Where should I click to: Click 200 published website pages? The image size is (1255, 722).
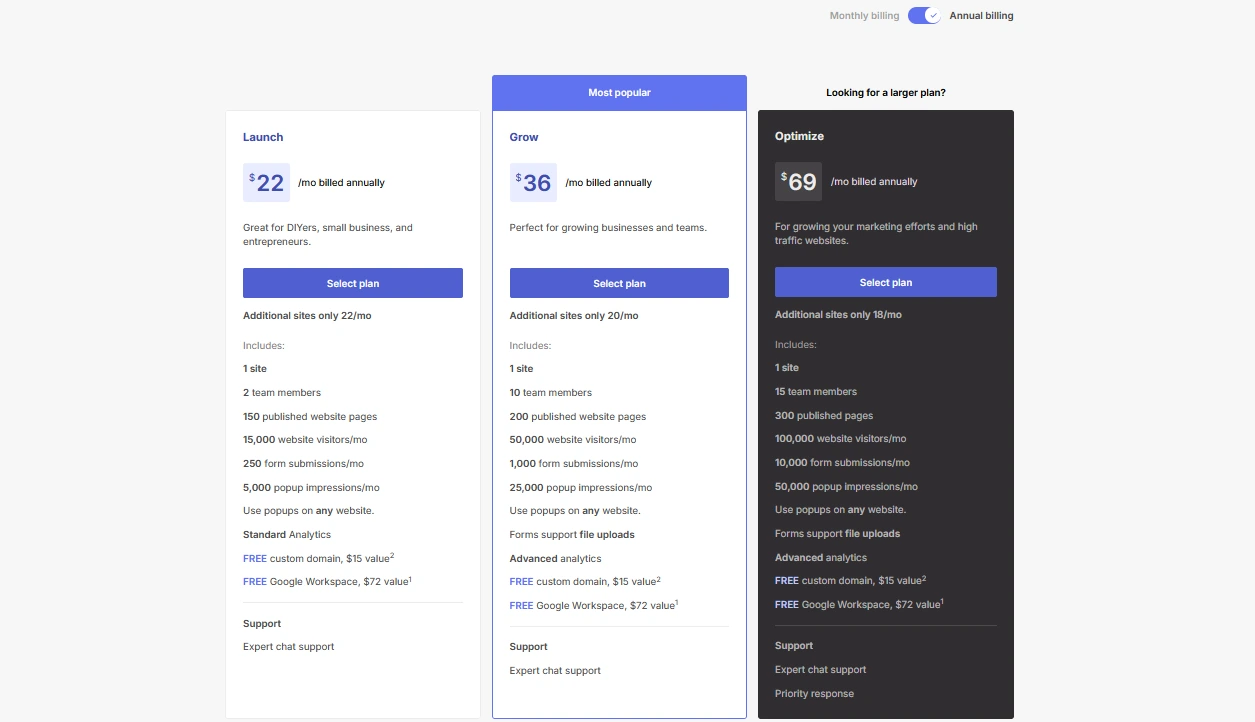pos(578,417)
